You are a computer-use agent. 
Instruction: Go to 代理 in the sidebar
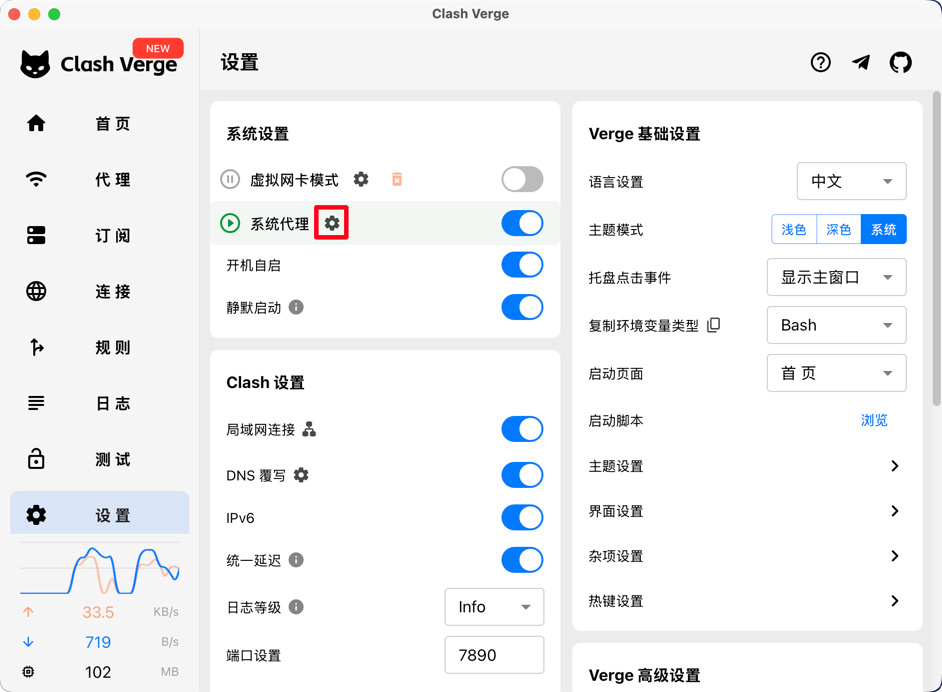(x=100, y=179)
